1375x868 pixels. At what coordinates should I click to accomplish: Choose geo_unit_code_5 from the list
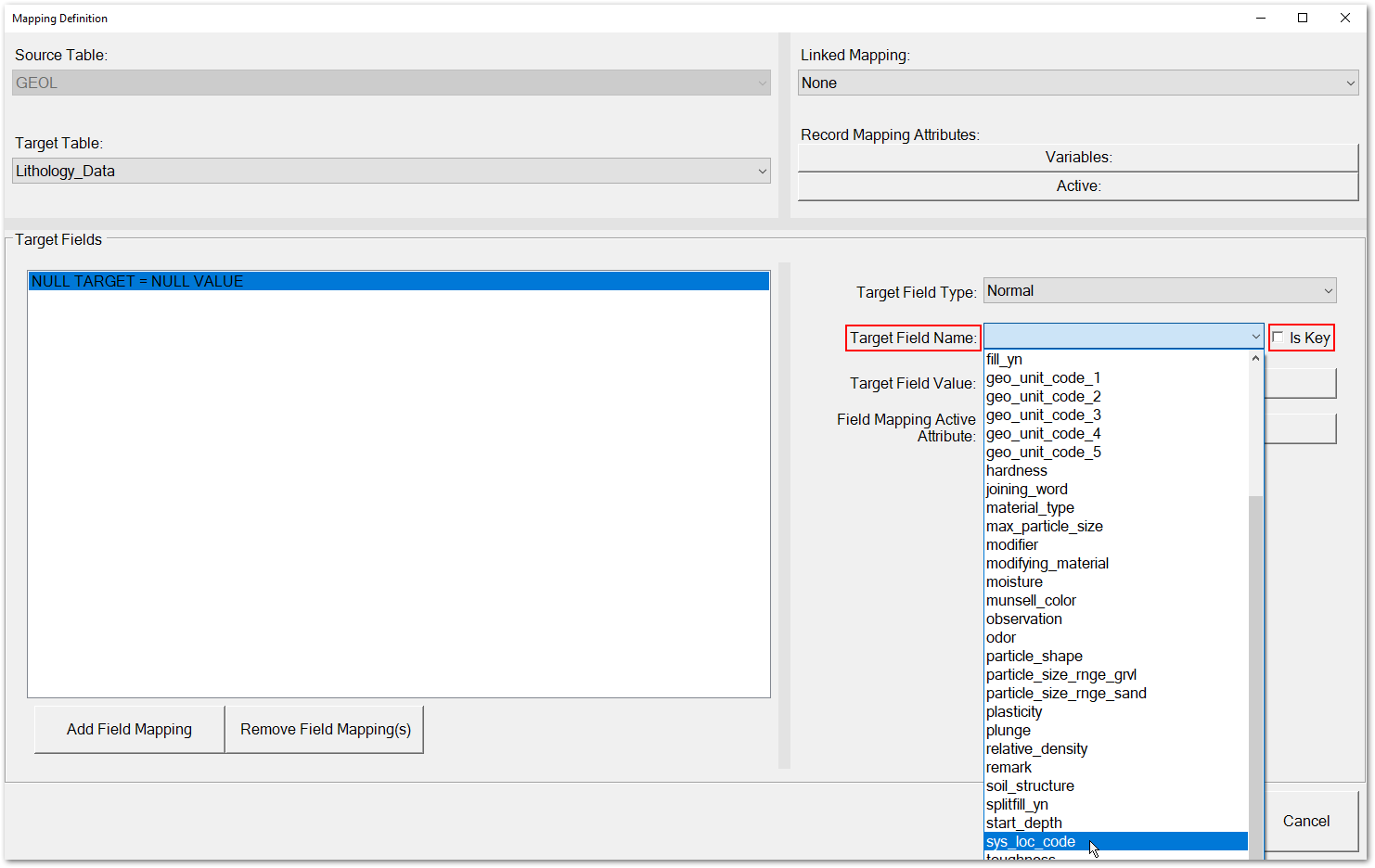[x=1116, y=452]
